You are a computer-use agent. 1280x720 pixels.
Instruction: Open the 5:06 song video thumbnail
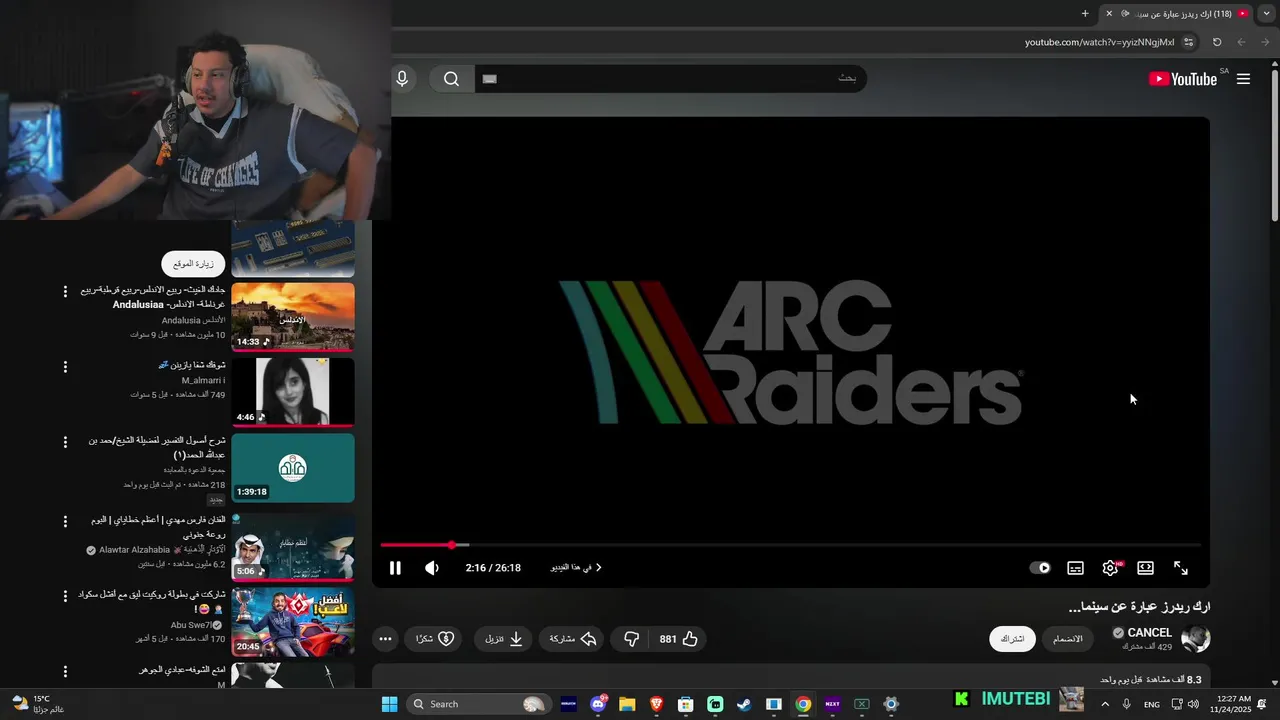tap(293, 547)
